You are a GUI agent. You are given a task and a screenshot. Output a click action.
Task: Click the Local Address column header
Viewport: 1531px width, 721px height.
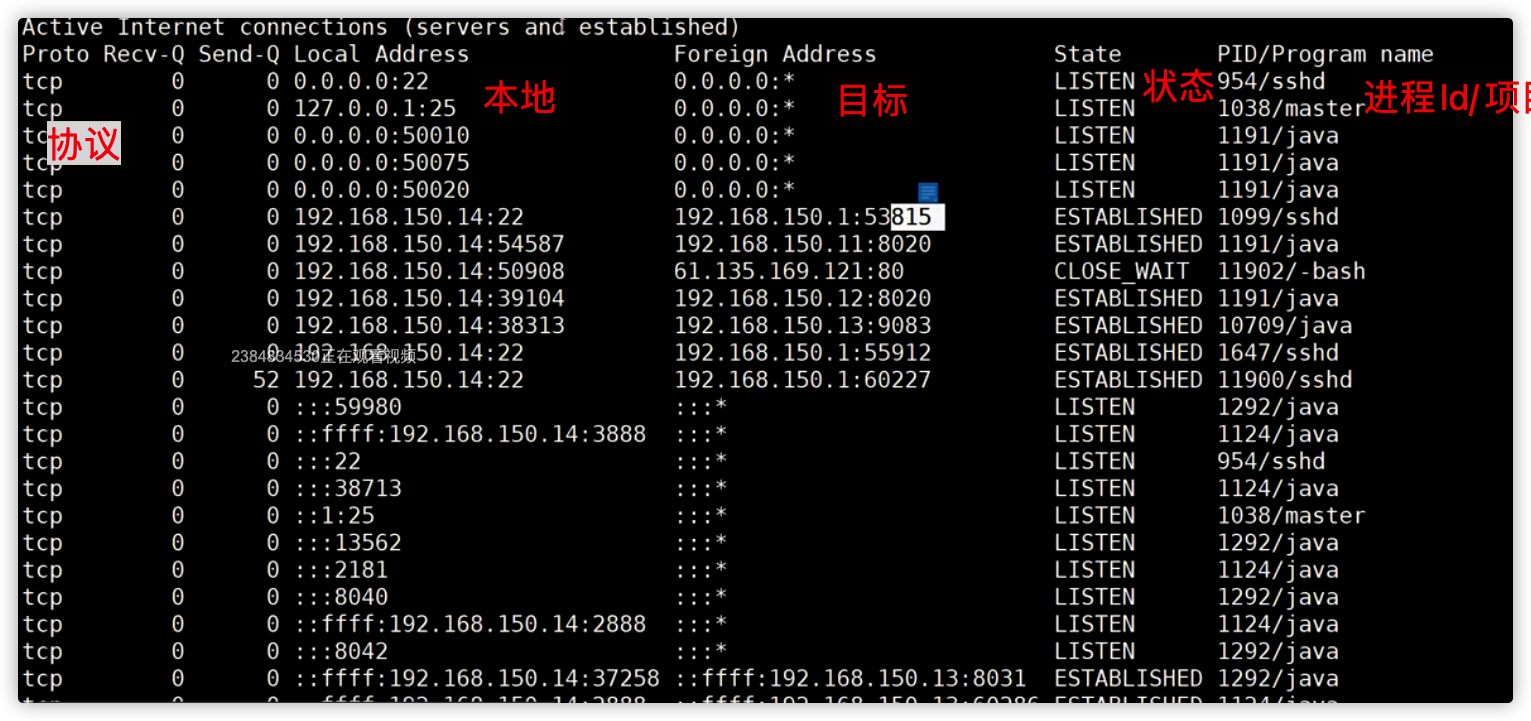(381, 54)
